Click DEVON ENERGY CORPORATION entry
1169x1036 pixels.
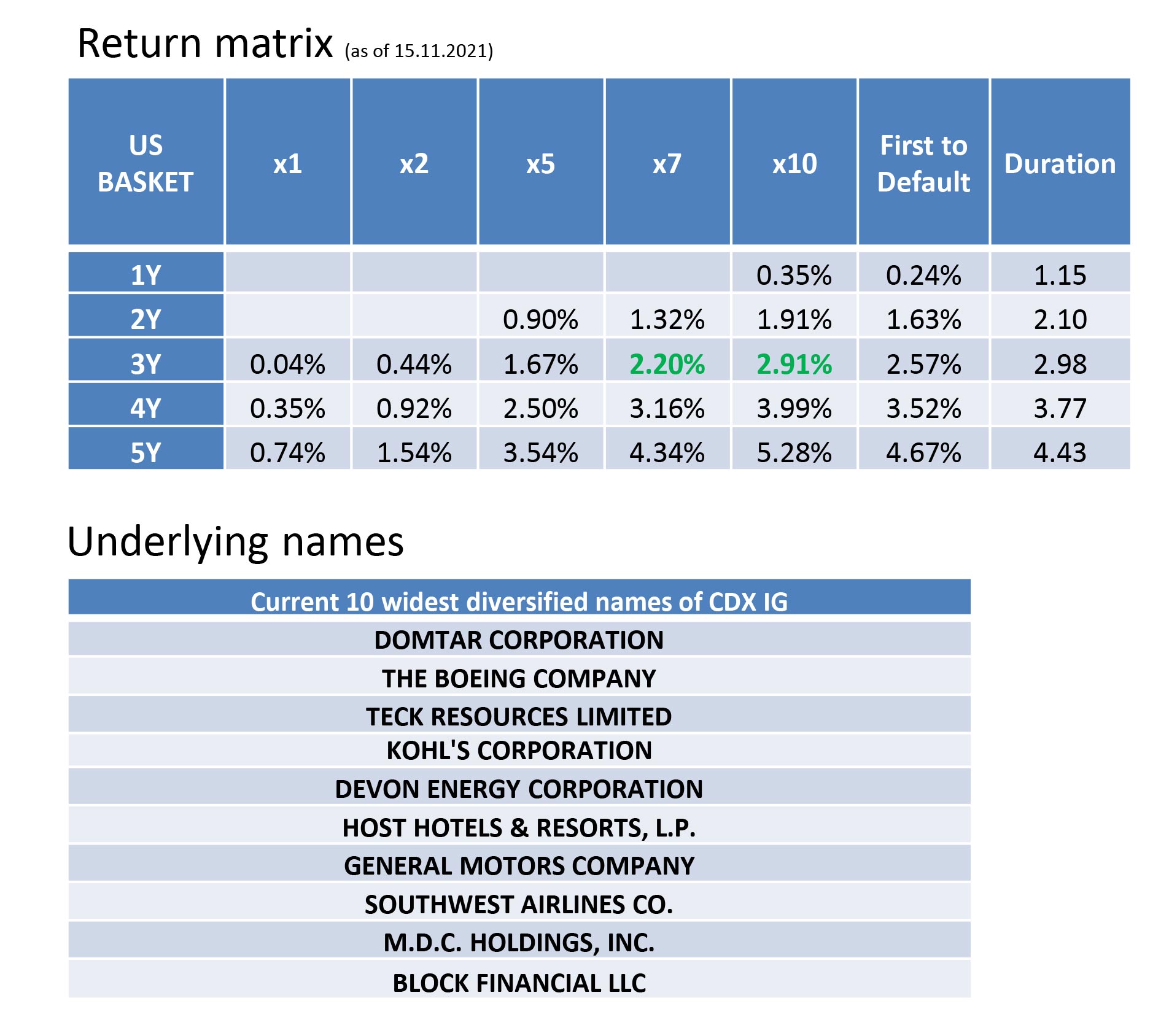[x=519, y=788]
